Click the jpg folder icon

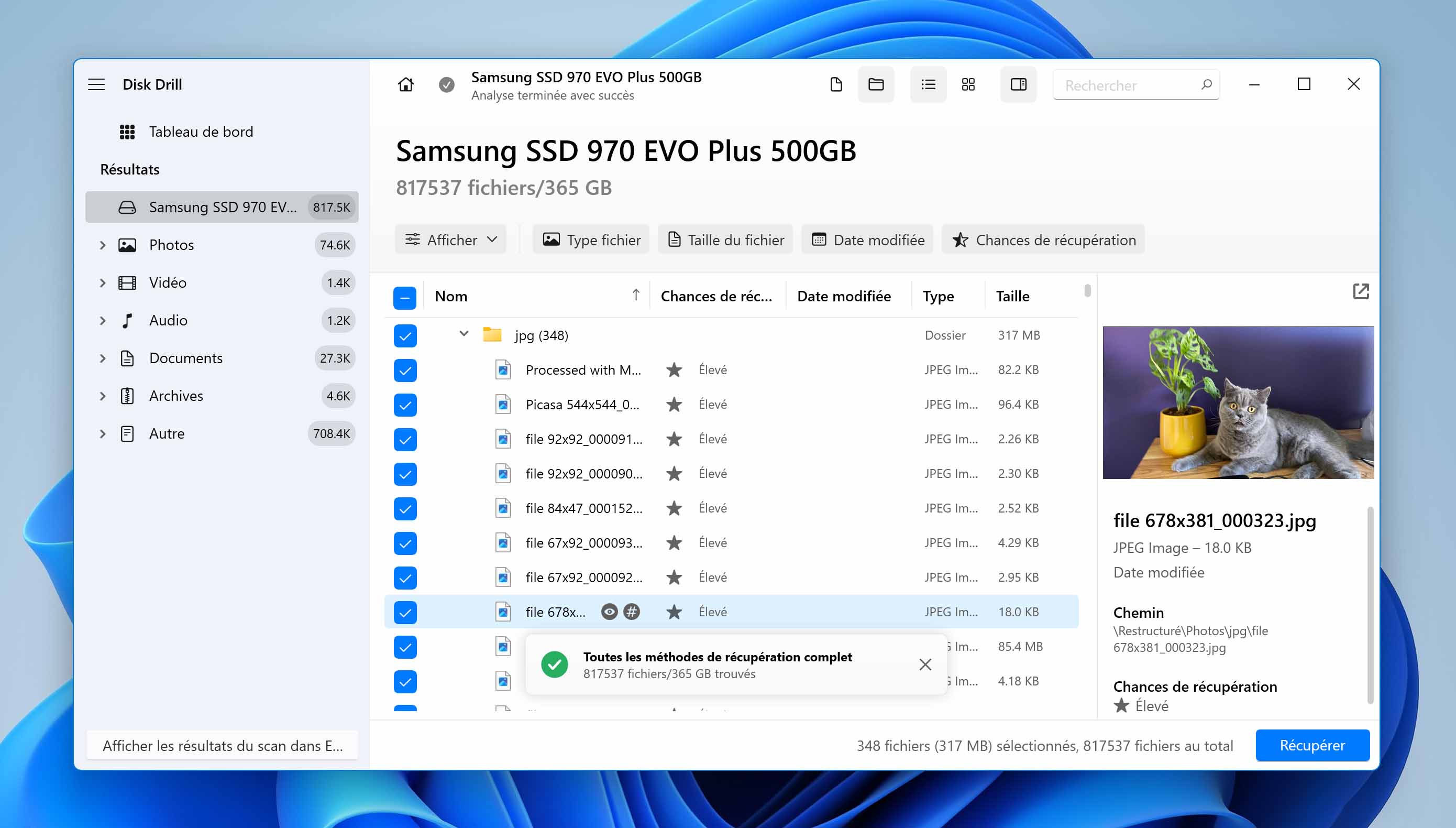(x=492, y=335)
